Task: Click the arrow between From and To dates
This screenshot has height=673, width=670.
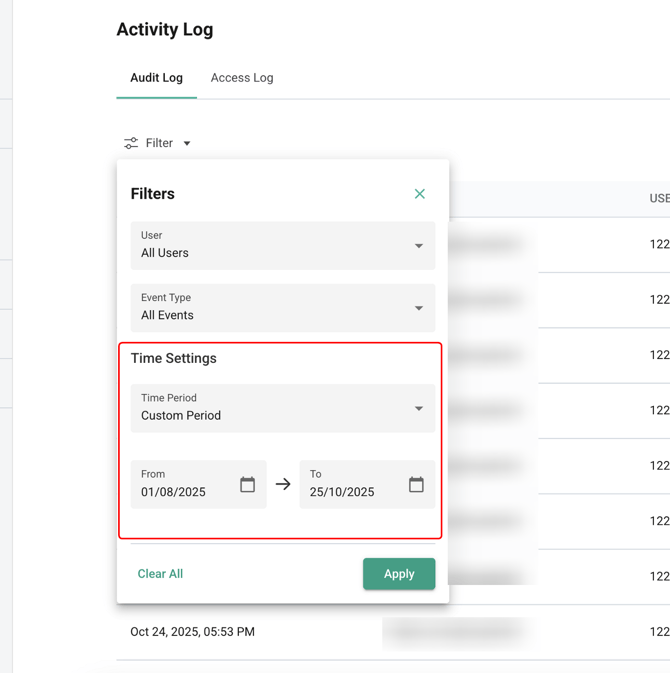Action: pos(283,485)
